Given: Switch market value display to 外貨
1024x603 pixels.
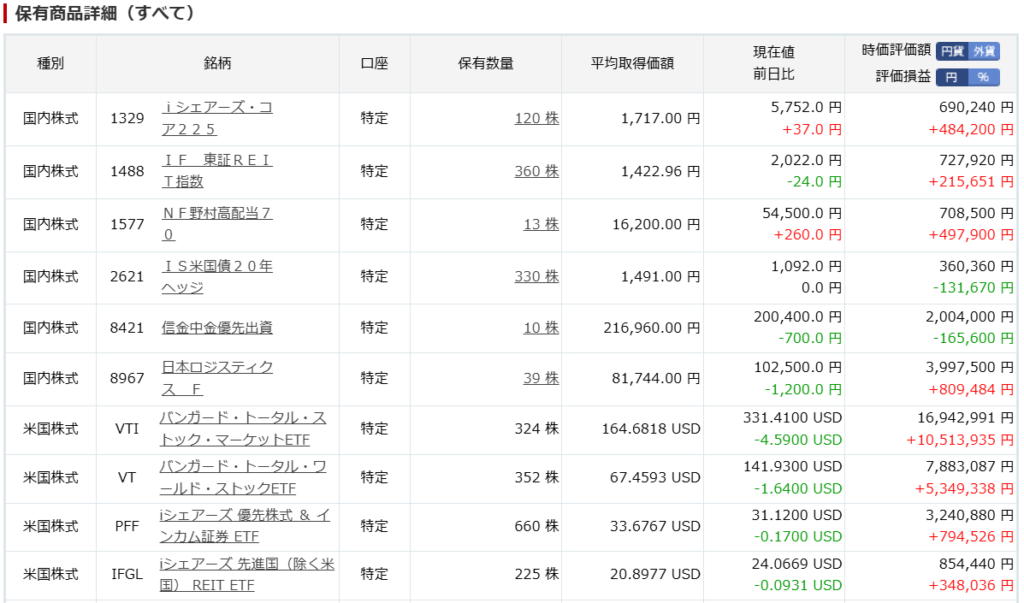Looking at the screenshot, I should (x=985, y=51).
